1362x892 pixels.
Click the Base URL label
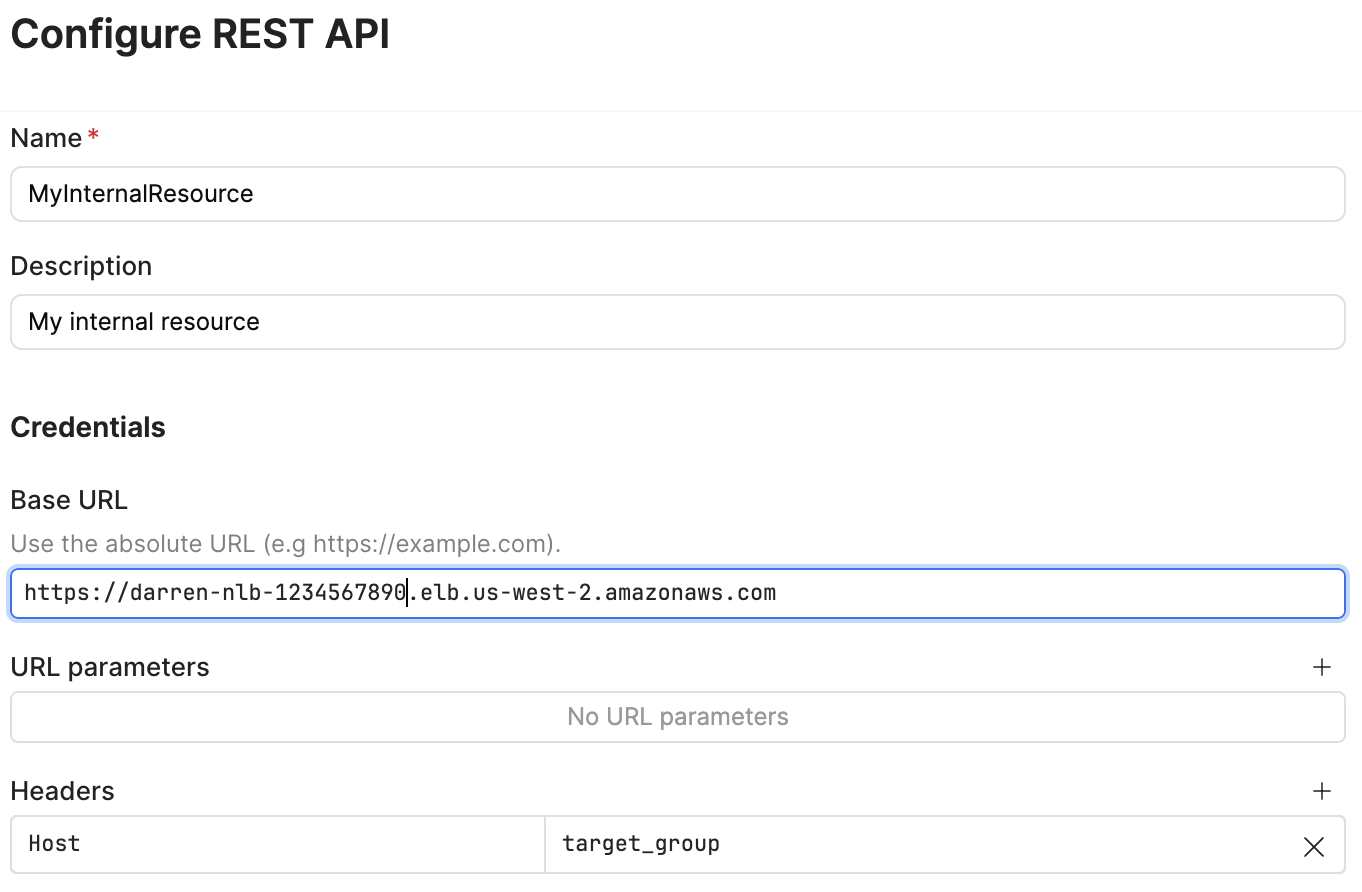[x=69, y=500]
